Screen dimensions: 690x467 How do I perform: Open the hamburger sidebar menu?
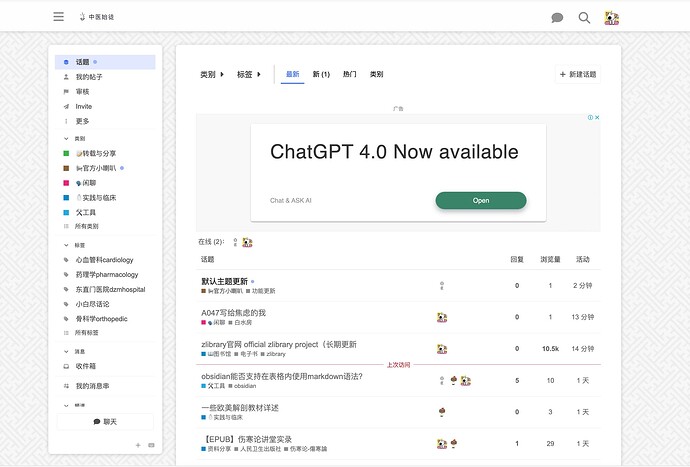(x=59, y=17)
